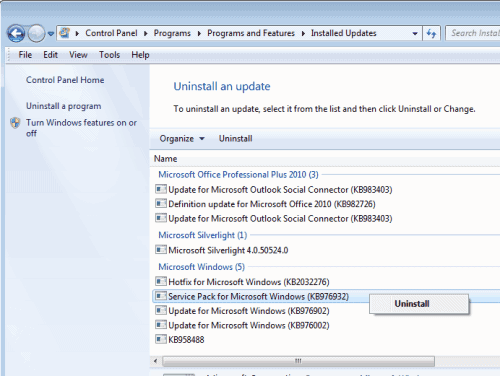
Task: Click icon of Update KB976902
Action: tap(161, 310)
